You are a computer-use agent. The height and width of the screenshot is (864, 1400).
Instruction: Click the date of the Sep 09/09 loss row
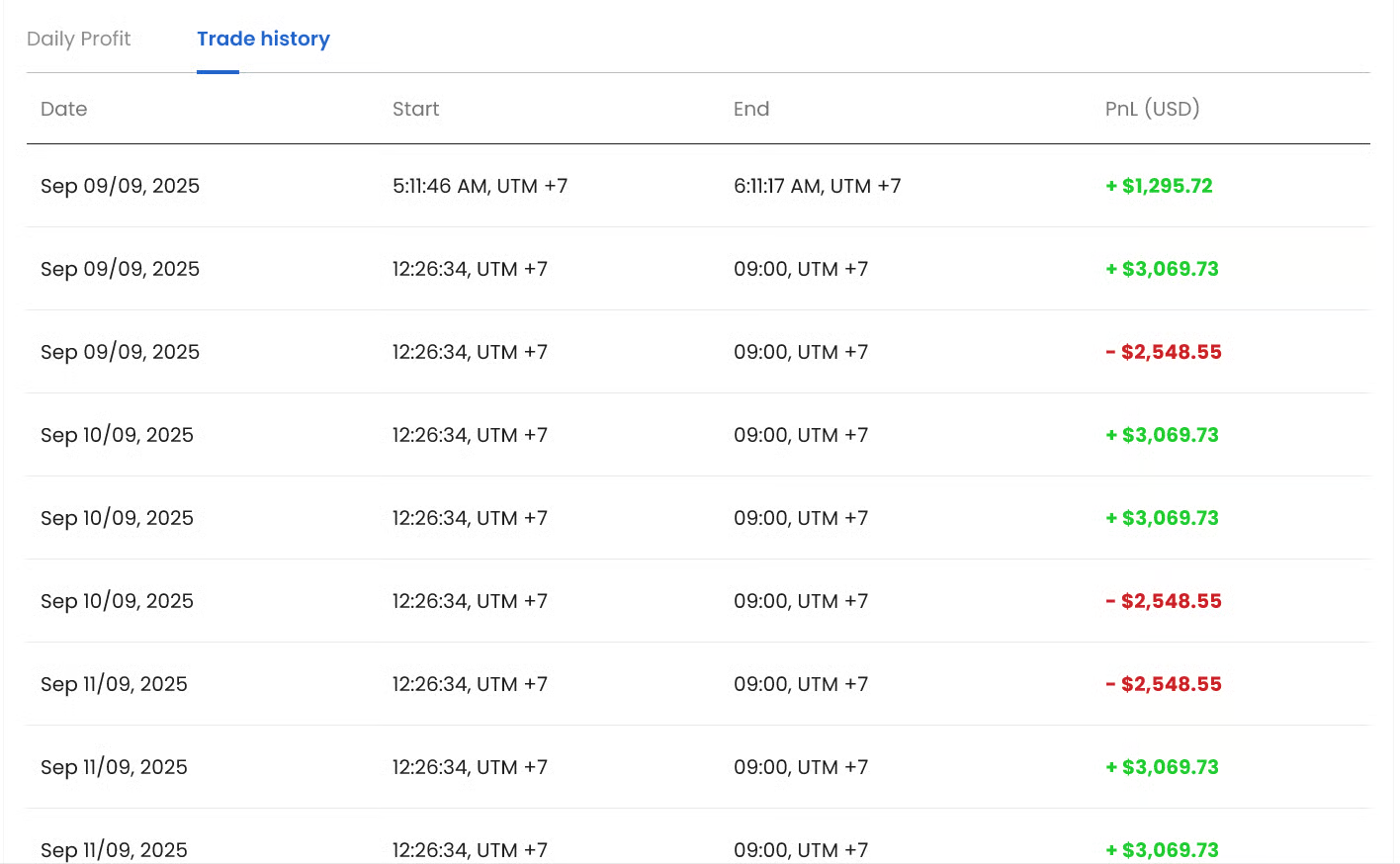click(120, 352)
